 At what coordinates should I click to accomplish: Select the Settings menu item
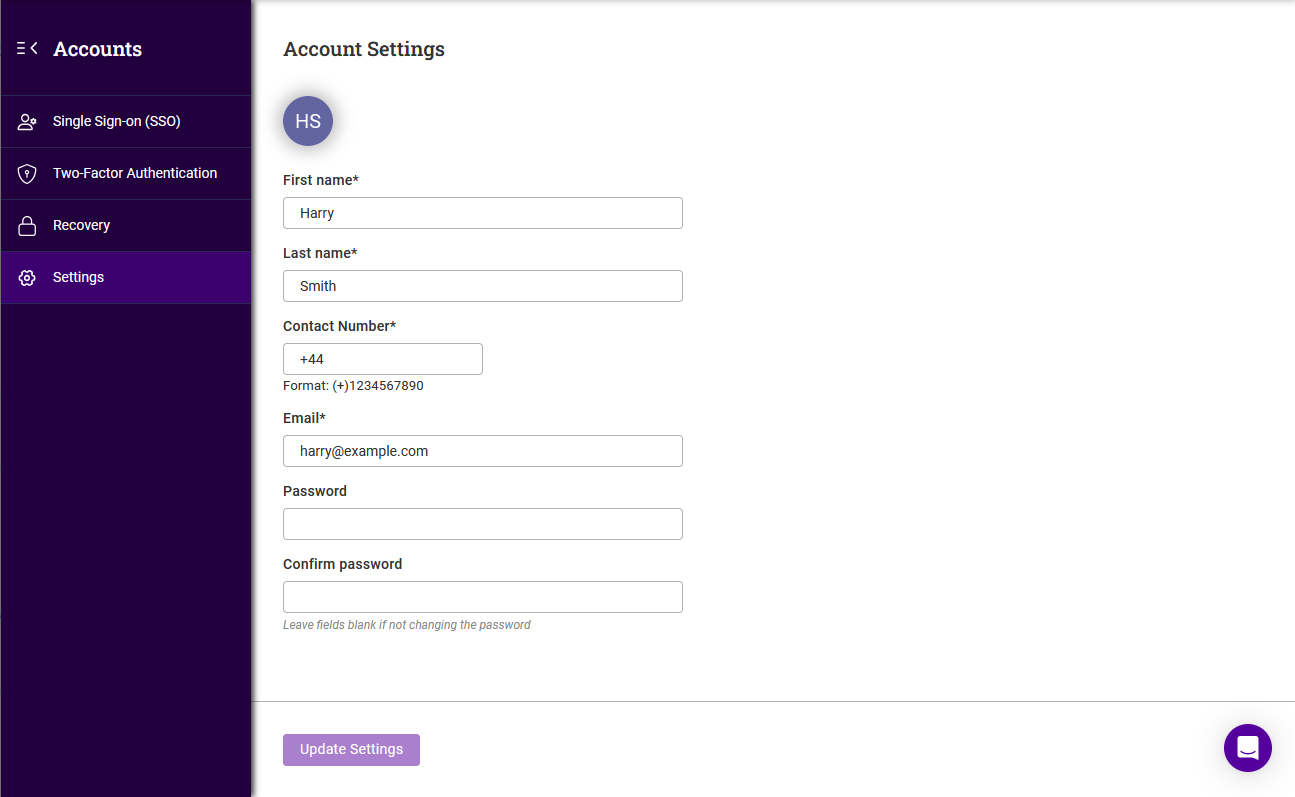click(x=126, y=278)
